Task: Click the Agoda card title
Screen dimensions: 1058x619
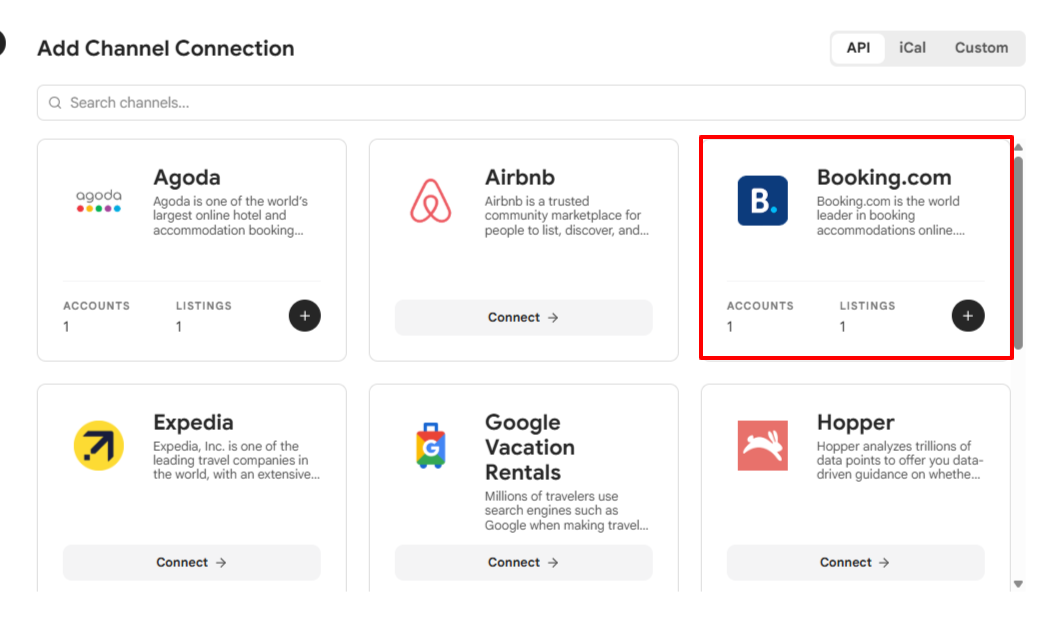Action: coord(187,177)
